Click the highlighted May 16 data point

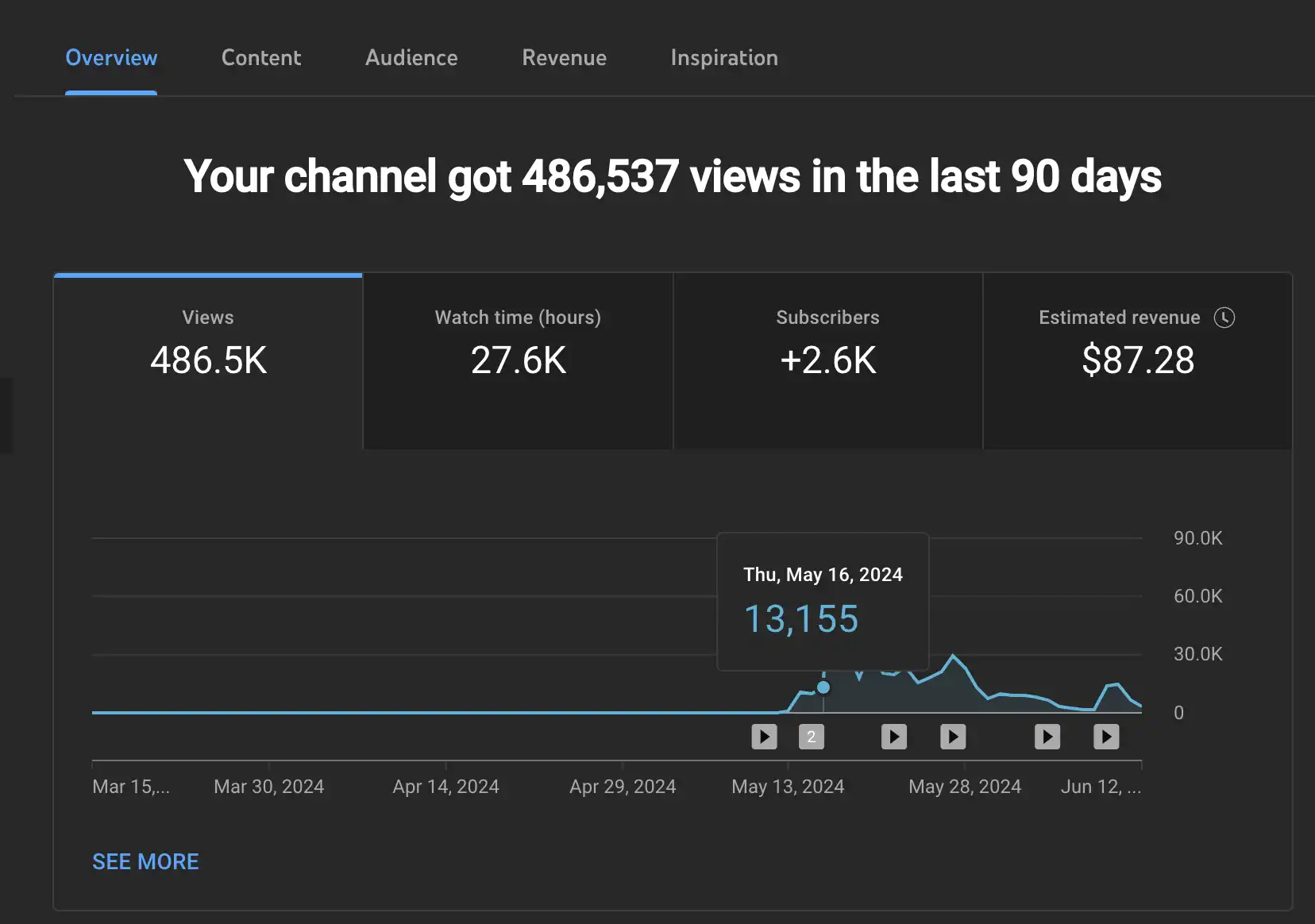point(823,687)
